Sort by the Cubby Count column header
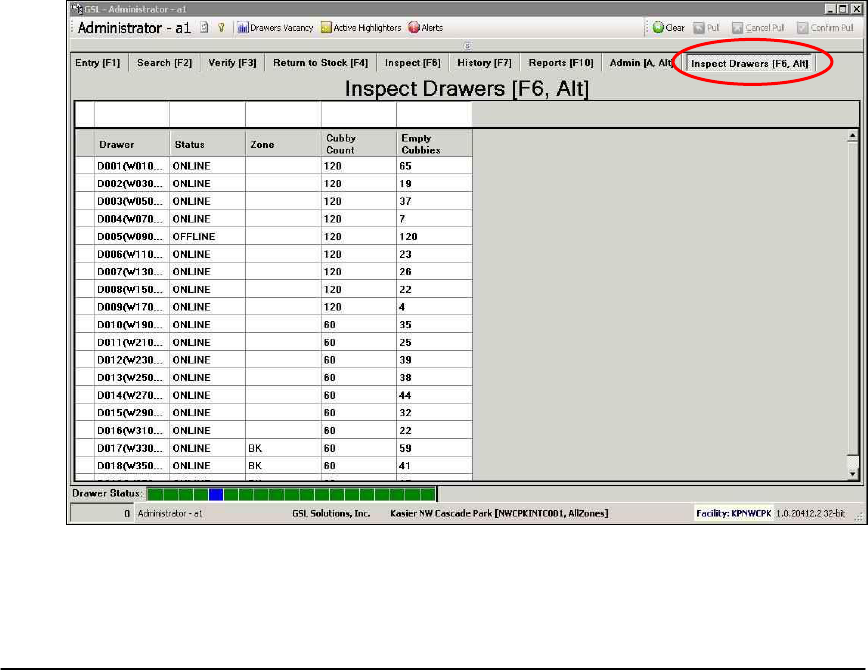This screenshot has height=670, width=868. (359, 144)
